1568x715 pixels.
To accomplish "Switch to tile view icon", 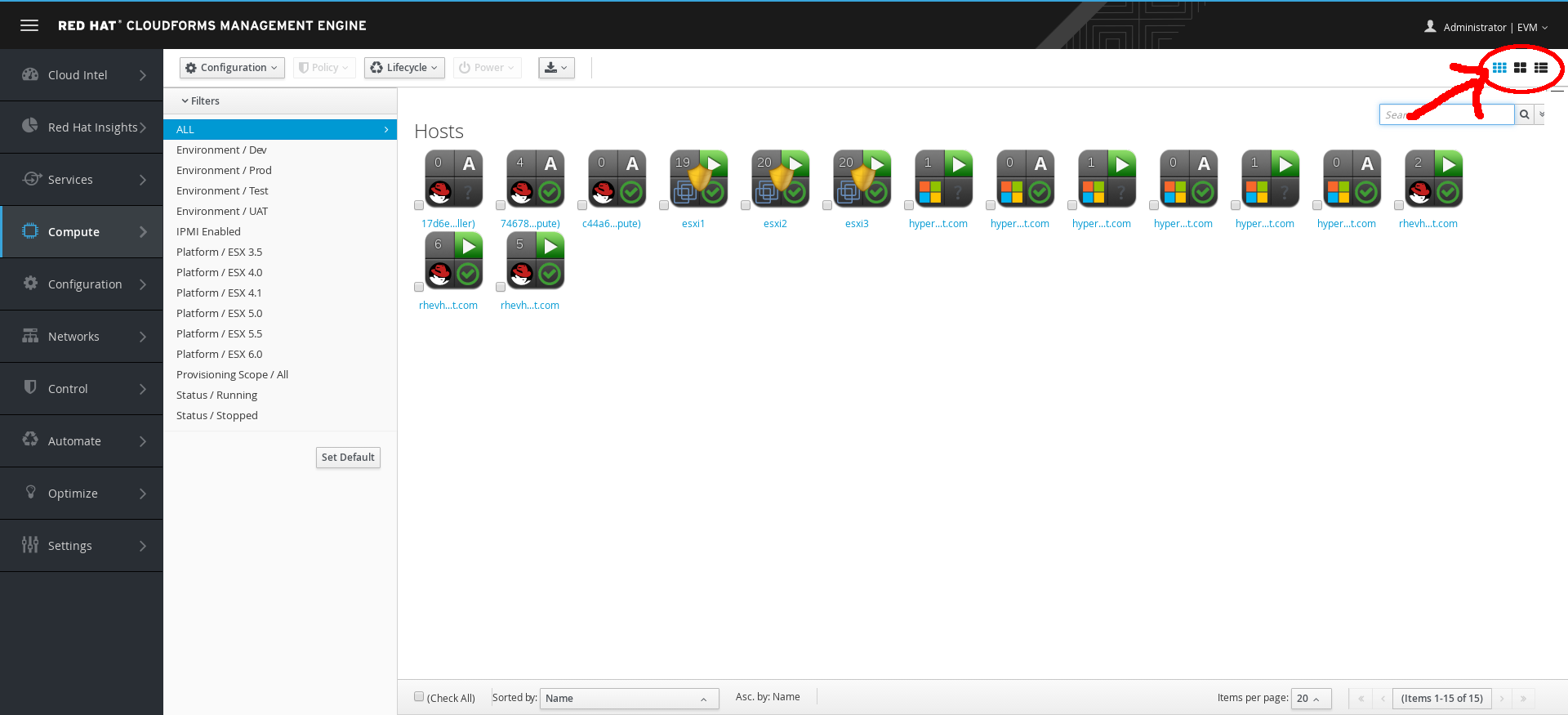I will pos(1520,68).
